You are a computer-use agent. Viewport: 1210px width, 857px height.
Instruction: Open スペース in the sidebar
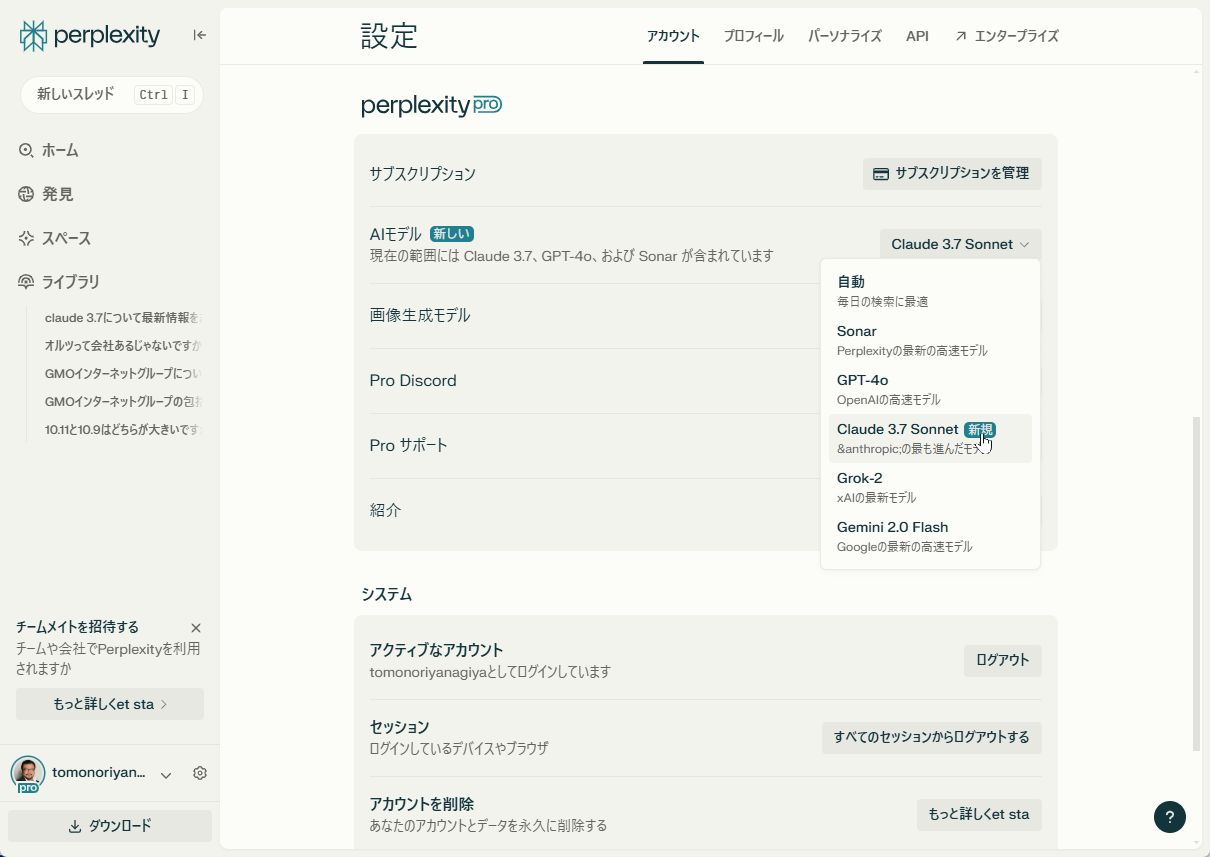click(66, 238)
